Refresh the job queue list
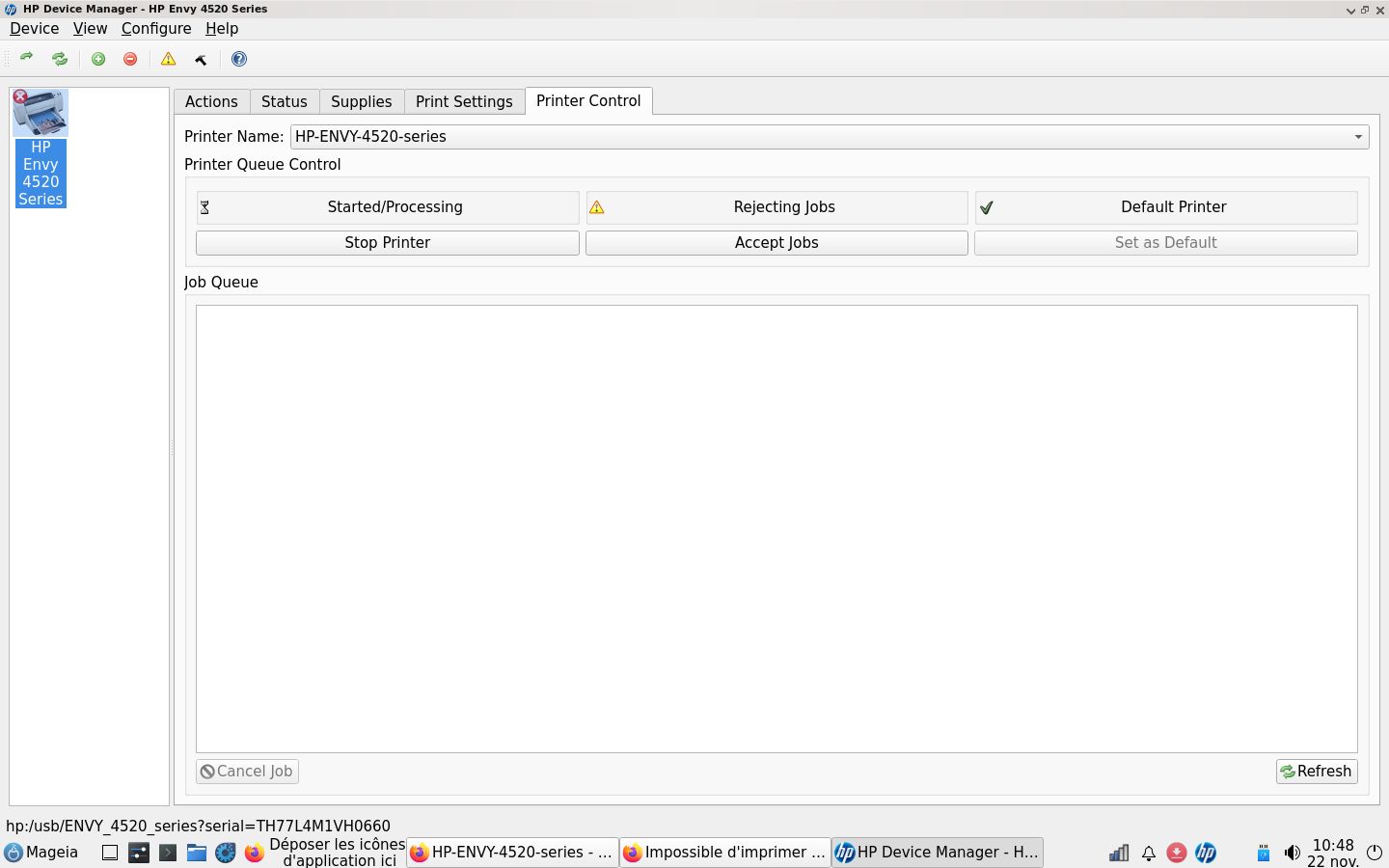Viewport: 1389px width, 868px height. (1316, 772)
